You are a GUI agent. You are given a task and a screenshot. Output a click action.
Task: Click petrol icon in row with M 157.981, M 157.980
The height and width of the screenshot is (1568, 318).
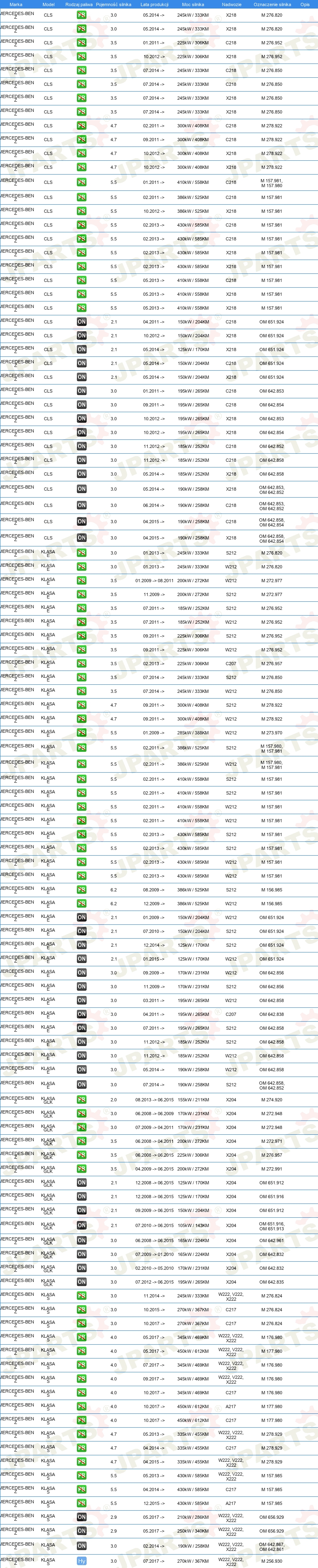(x=81, y=182)
